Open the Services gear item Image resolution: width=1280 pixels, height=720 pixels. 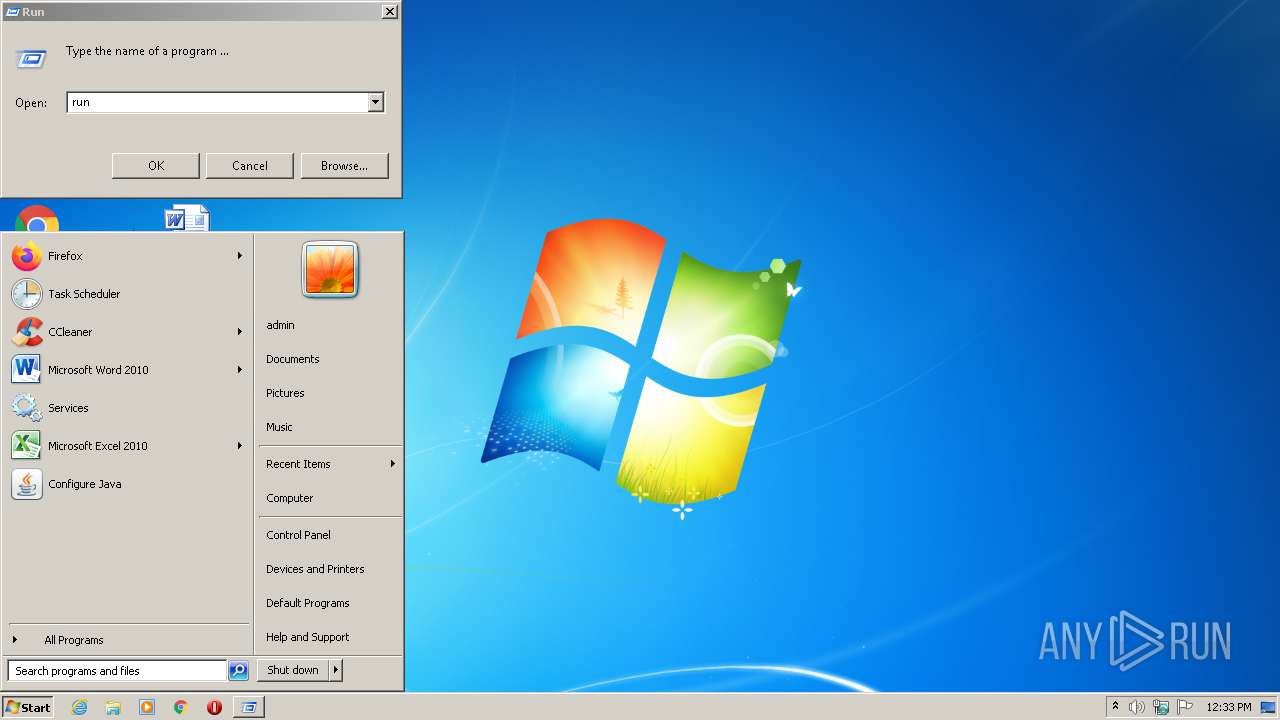tap(127, 408)
